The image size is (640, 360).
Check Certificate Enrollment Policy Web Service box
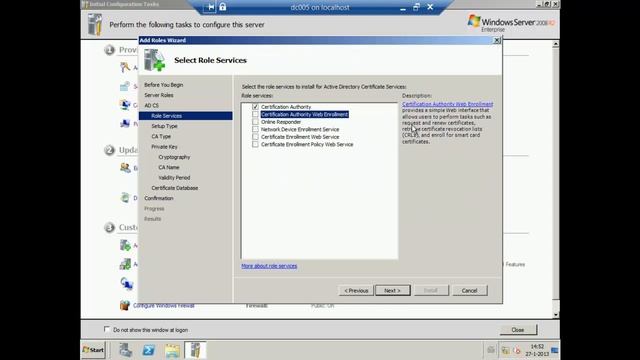(x=256, y=144)
